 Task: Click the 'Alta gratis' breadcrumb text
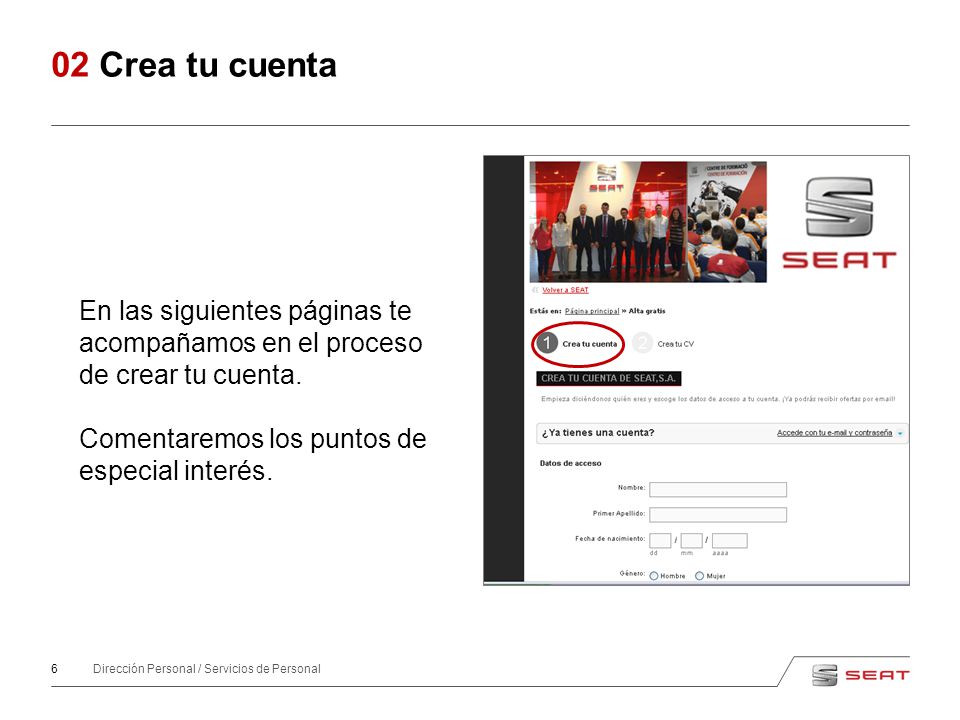point(647,311)
